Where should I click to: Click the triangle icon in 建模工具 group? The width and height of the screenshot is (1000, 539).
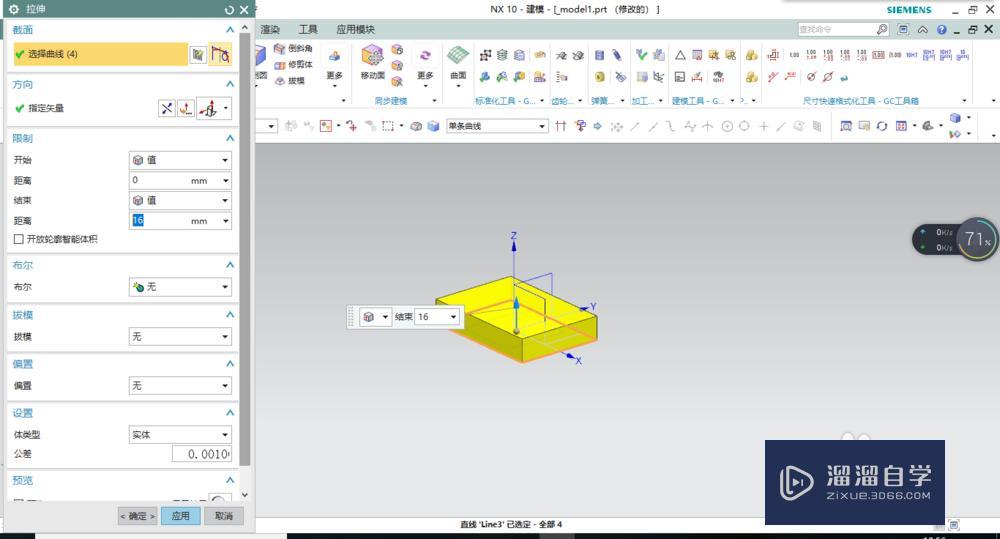pyautogui.click(x=680, y=55)
